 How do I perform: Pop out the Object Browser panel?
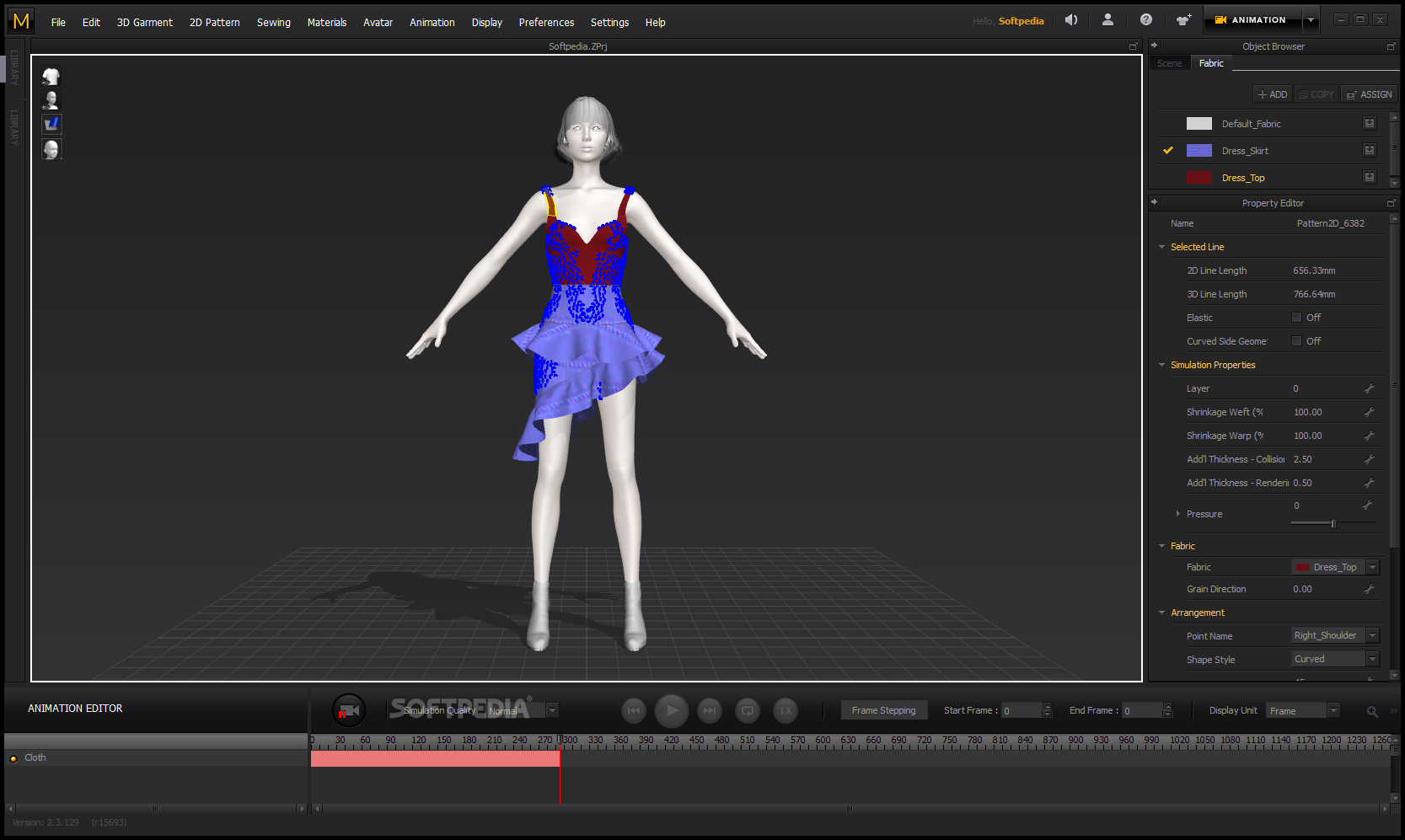pos(1391,46)
